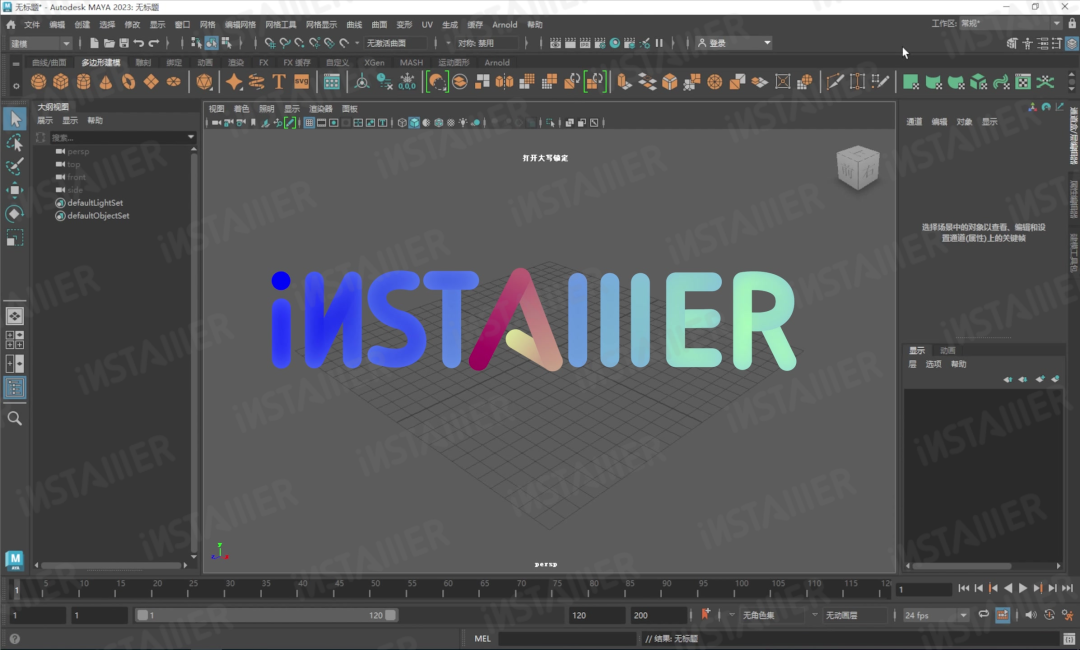Click the Redo arrow icon
The width and height of the screenshot is (1080, 650).
(x=154, y=43)
